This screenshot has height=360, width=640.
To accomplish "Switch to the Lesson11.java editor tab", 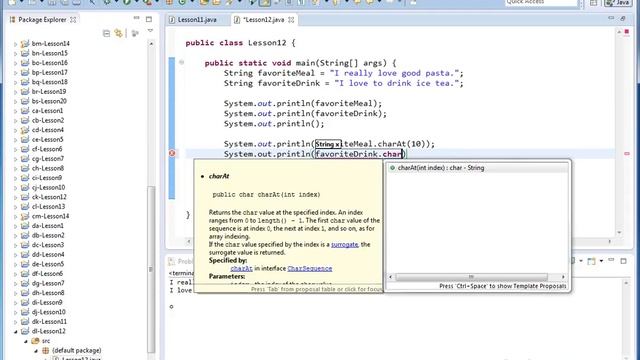I will [x=193, y=20].
